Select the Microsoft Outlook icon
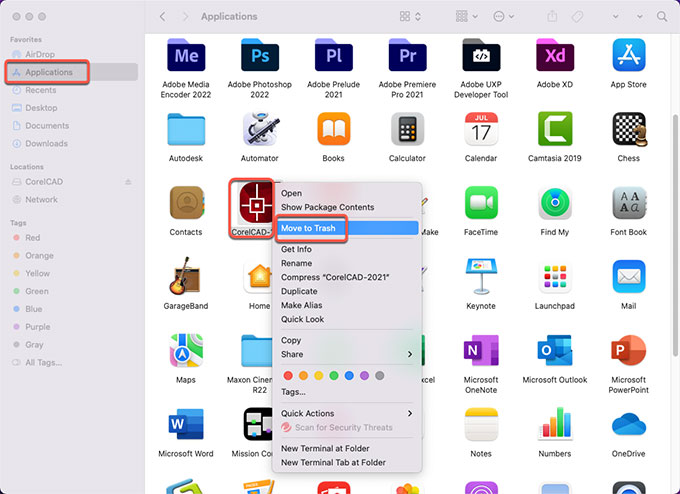 point(555,350)
